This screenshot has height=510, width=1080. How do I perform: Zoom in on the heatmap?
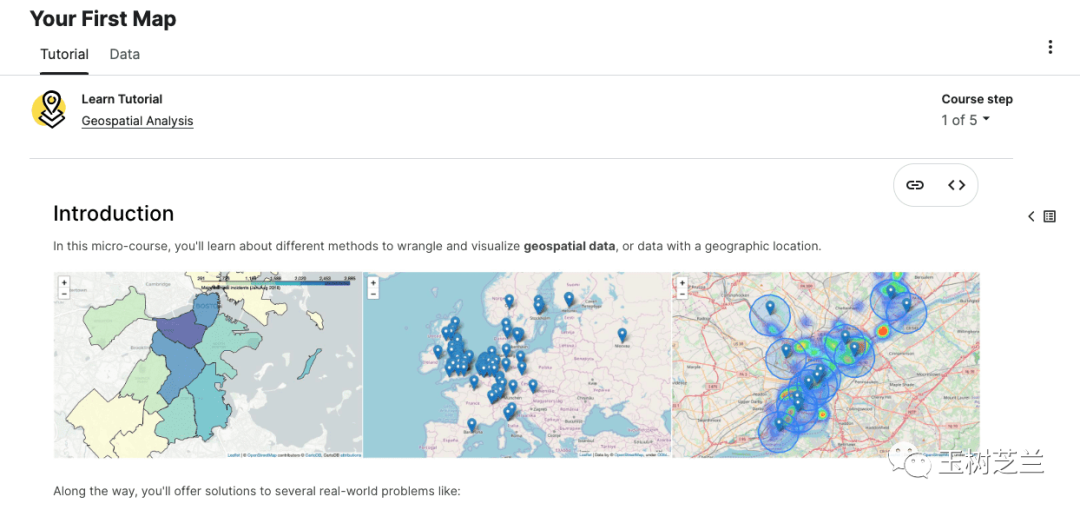point(681,282)
